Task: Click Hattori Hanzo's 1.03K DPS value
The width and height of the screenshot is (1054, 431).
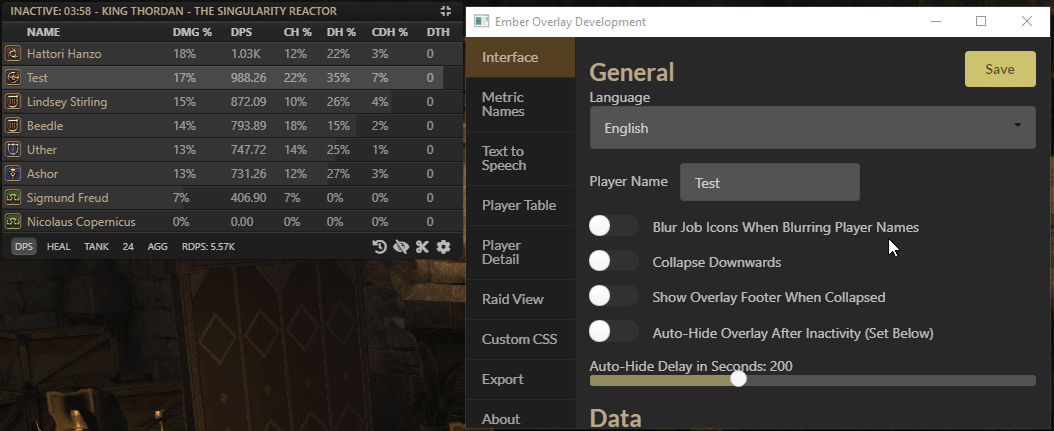Action: click(245, 54)
